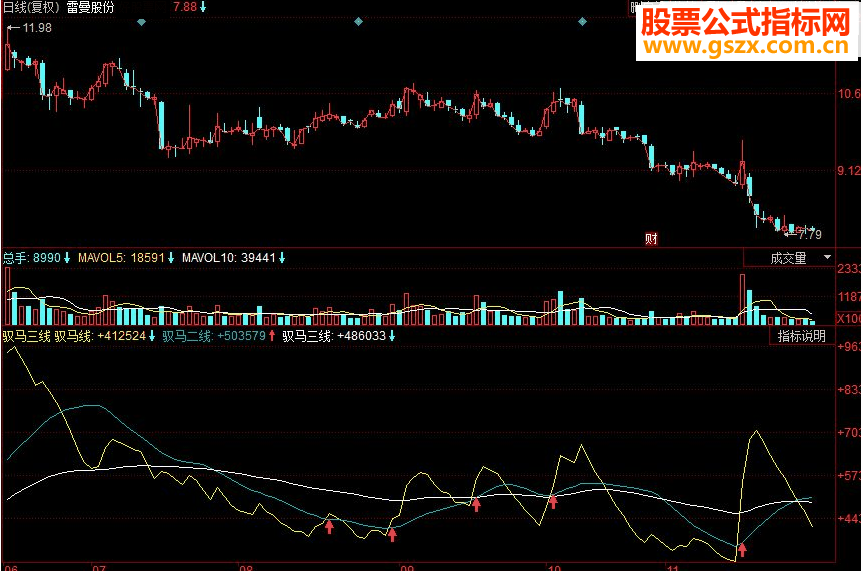The image size is (863, 575).
Task: Click the 10 month marker on time axis
Action: [554, 569]
